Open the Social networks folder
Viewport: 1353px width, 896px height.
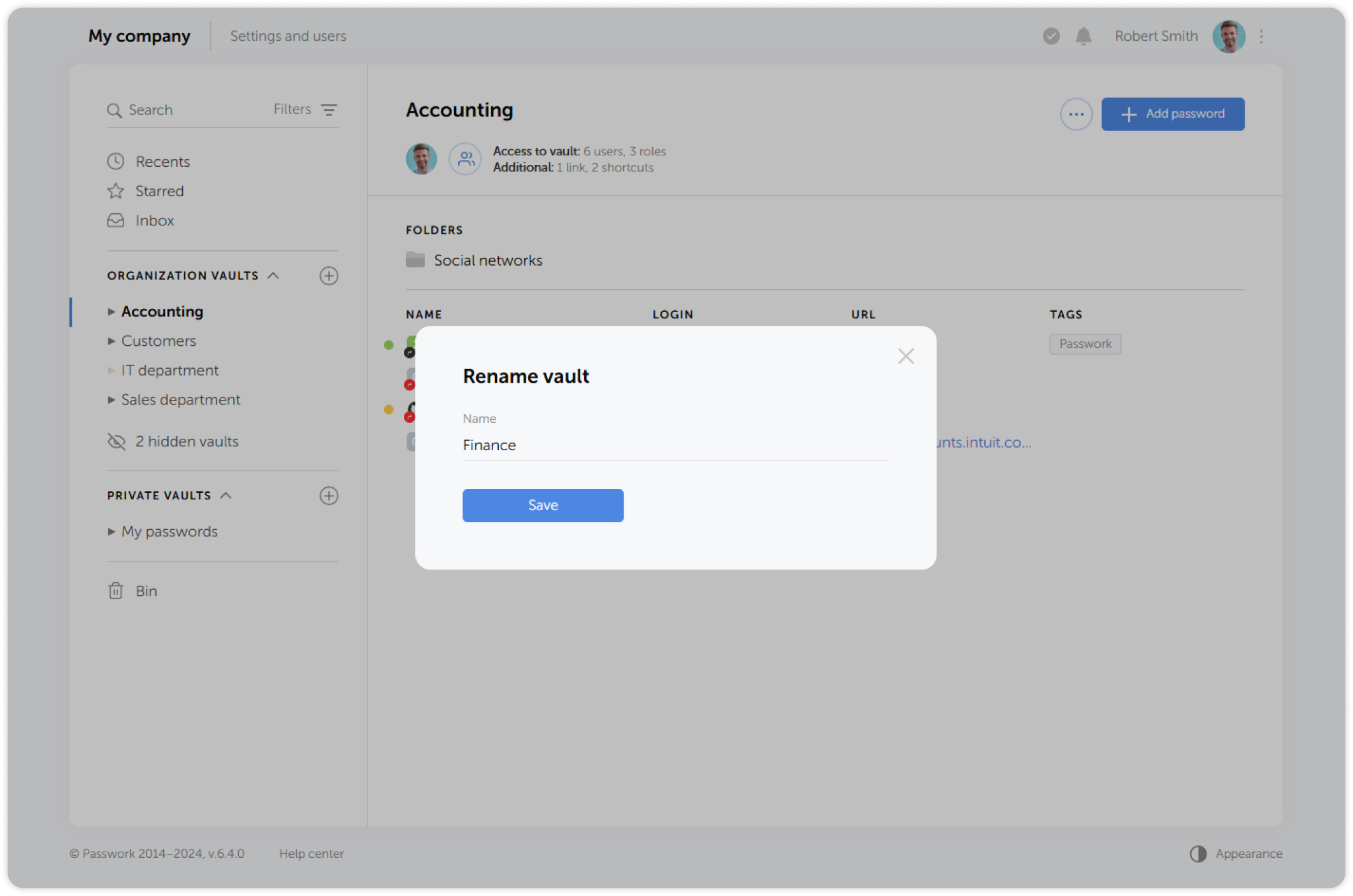click(487, 259)
